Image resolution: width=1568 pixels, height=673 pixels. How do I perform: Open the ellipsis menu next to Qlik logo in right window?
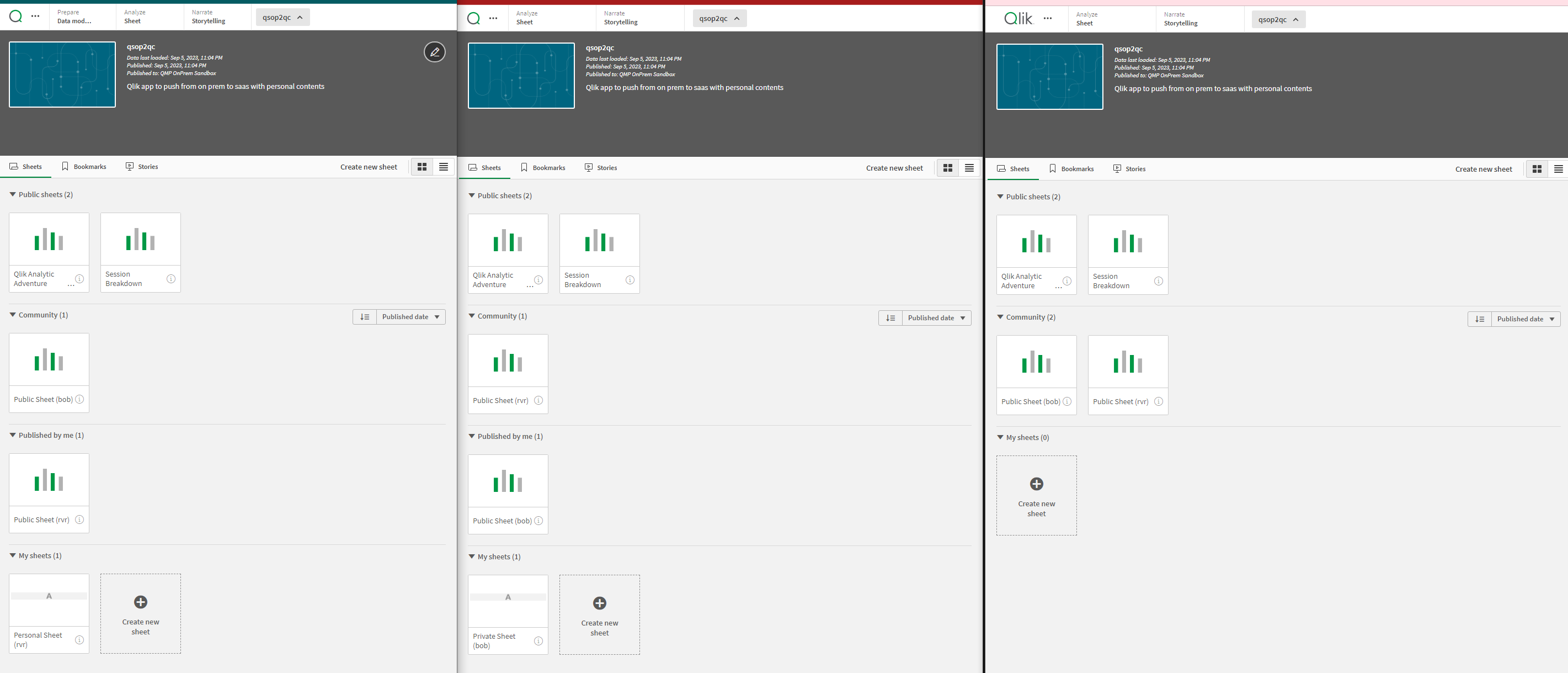(1048, 19)
